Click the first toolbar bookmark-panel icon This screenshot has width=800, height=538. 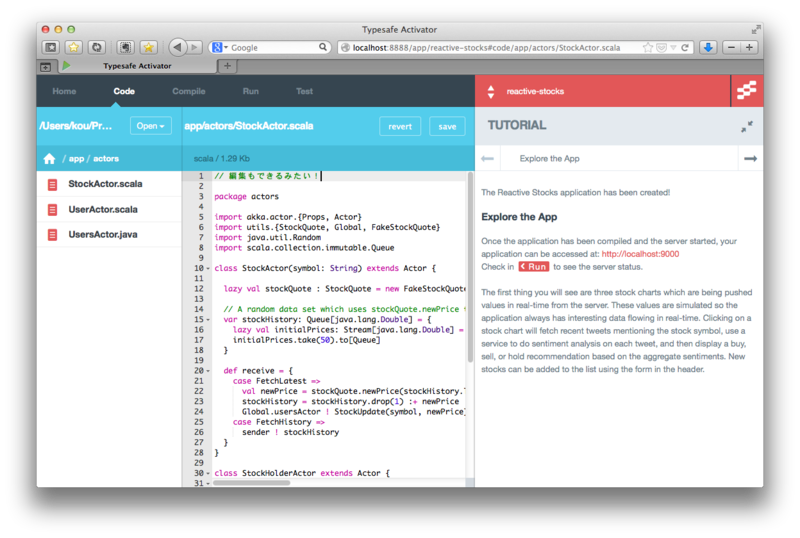tap(51, 47)
